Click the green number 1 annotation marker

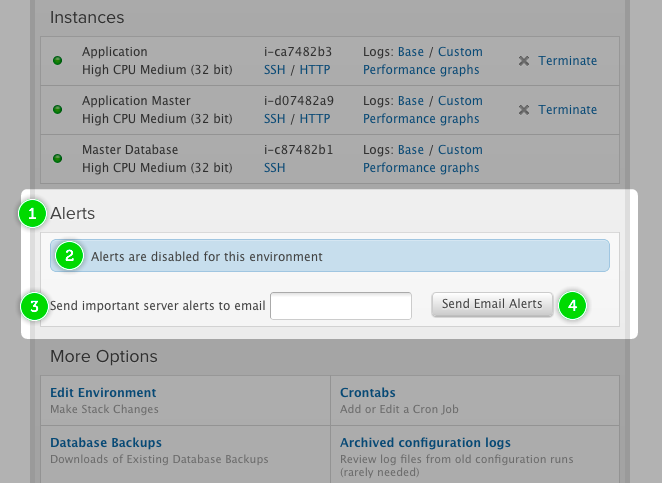point(34,213)
